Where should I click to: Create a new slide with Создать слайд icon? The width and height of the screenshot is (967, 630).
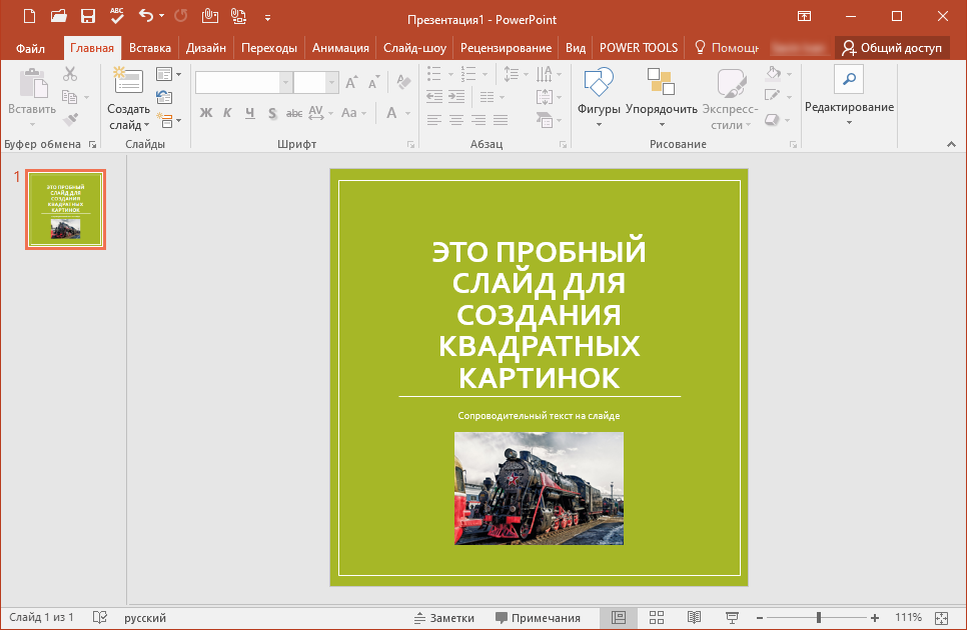[x=127, y=80]
